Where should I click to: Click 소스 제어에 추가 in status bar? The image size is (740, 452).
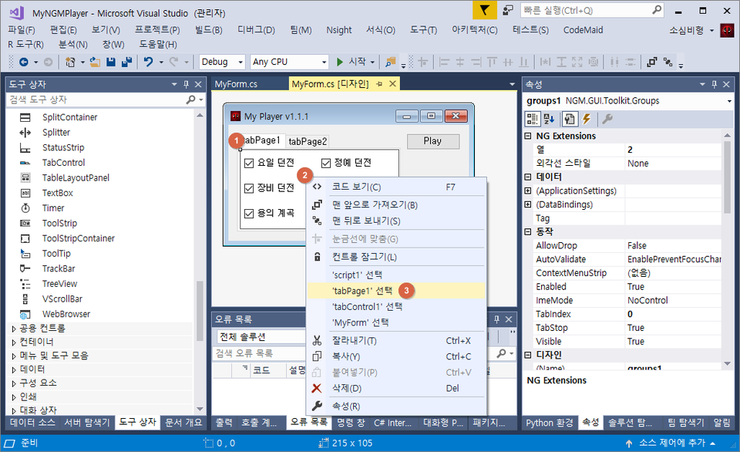[x=672, y=443]
